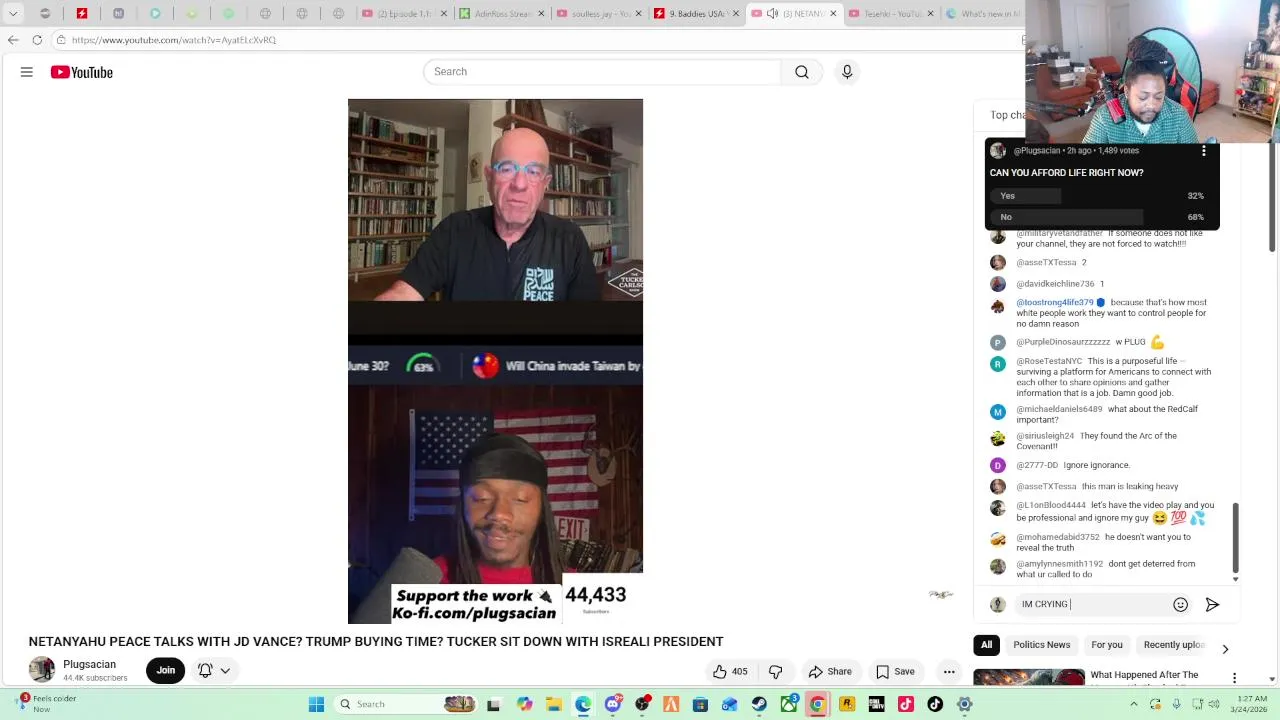Select the For you chip
This screenshot has width=1280, height=720.
tap(1107, 645)
